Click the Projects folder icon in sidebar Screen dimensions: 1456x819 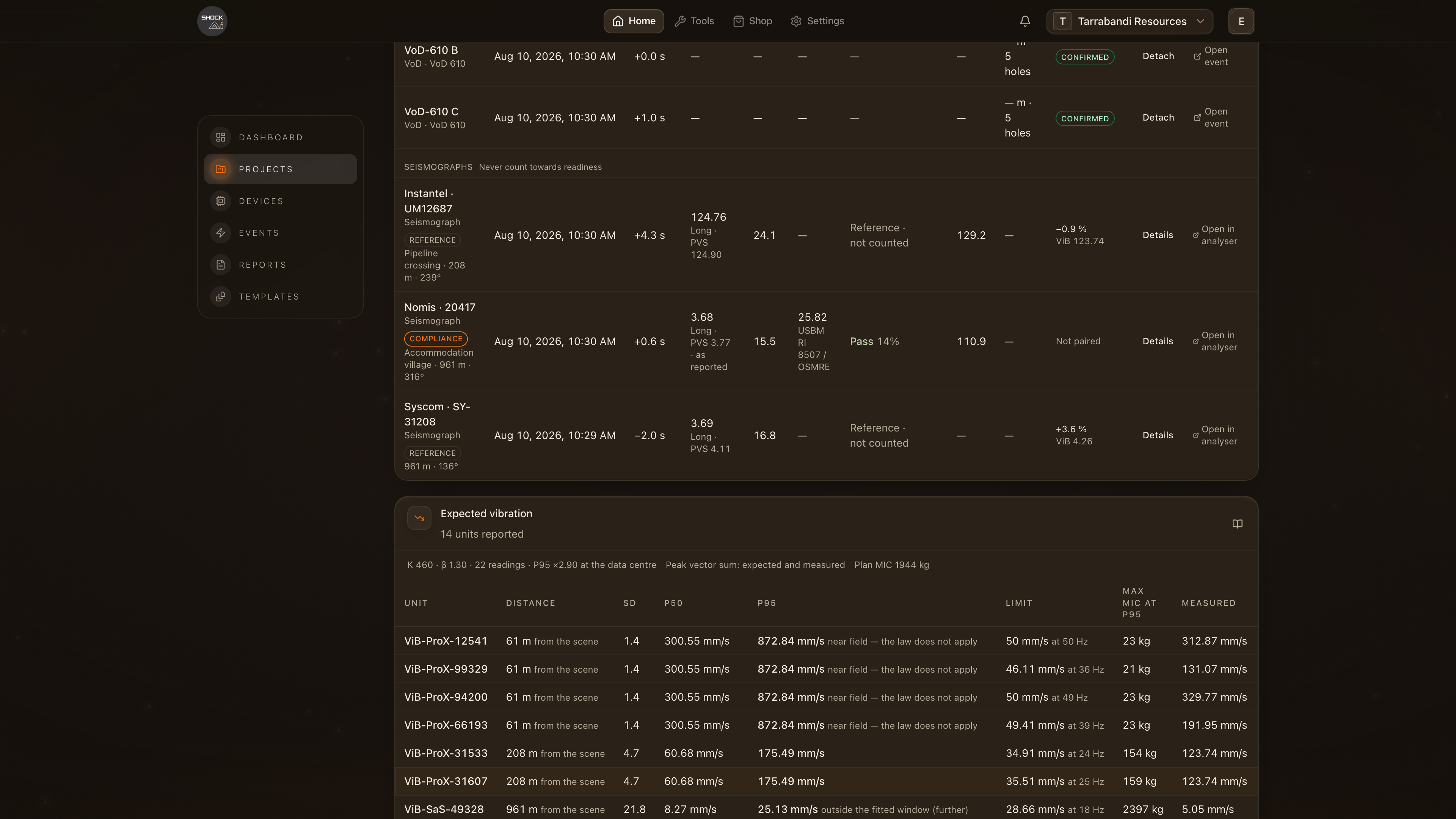click(x=220, y=169)
